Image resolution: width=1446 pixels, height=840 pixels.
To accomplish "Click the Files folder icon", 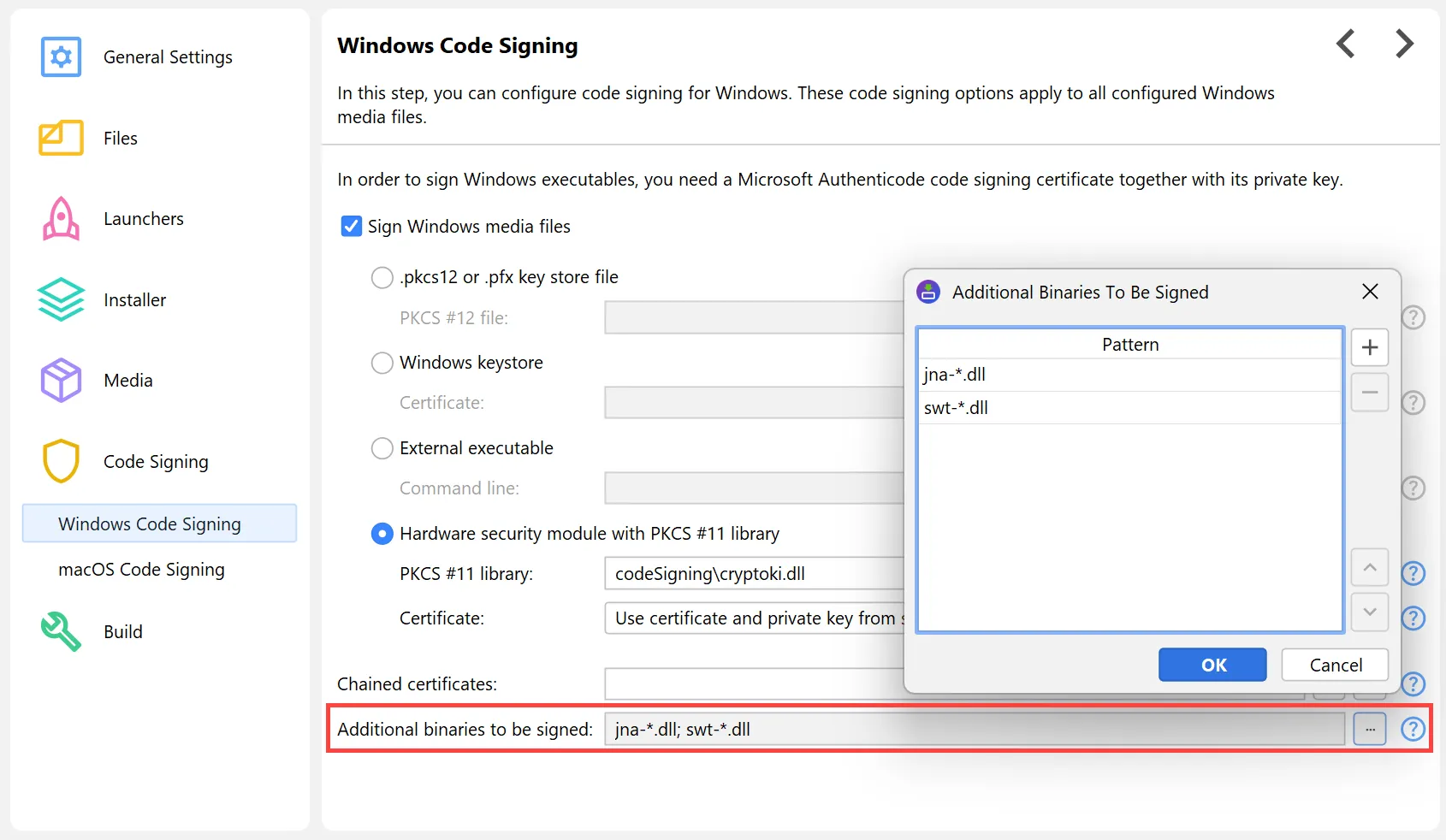I will [61, 138].
